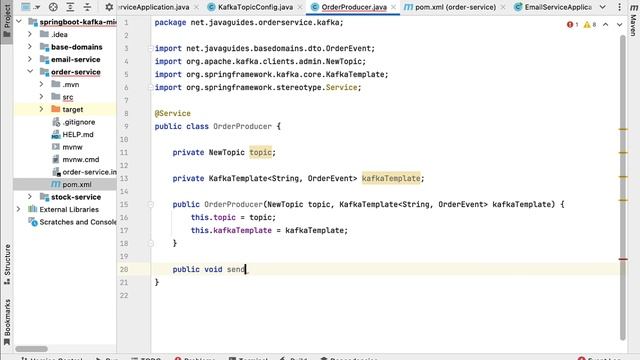Select the base-domains module folder icon
Viewport: 640px width, 360px height.
(44, 47)
